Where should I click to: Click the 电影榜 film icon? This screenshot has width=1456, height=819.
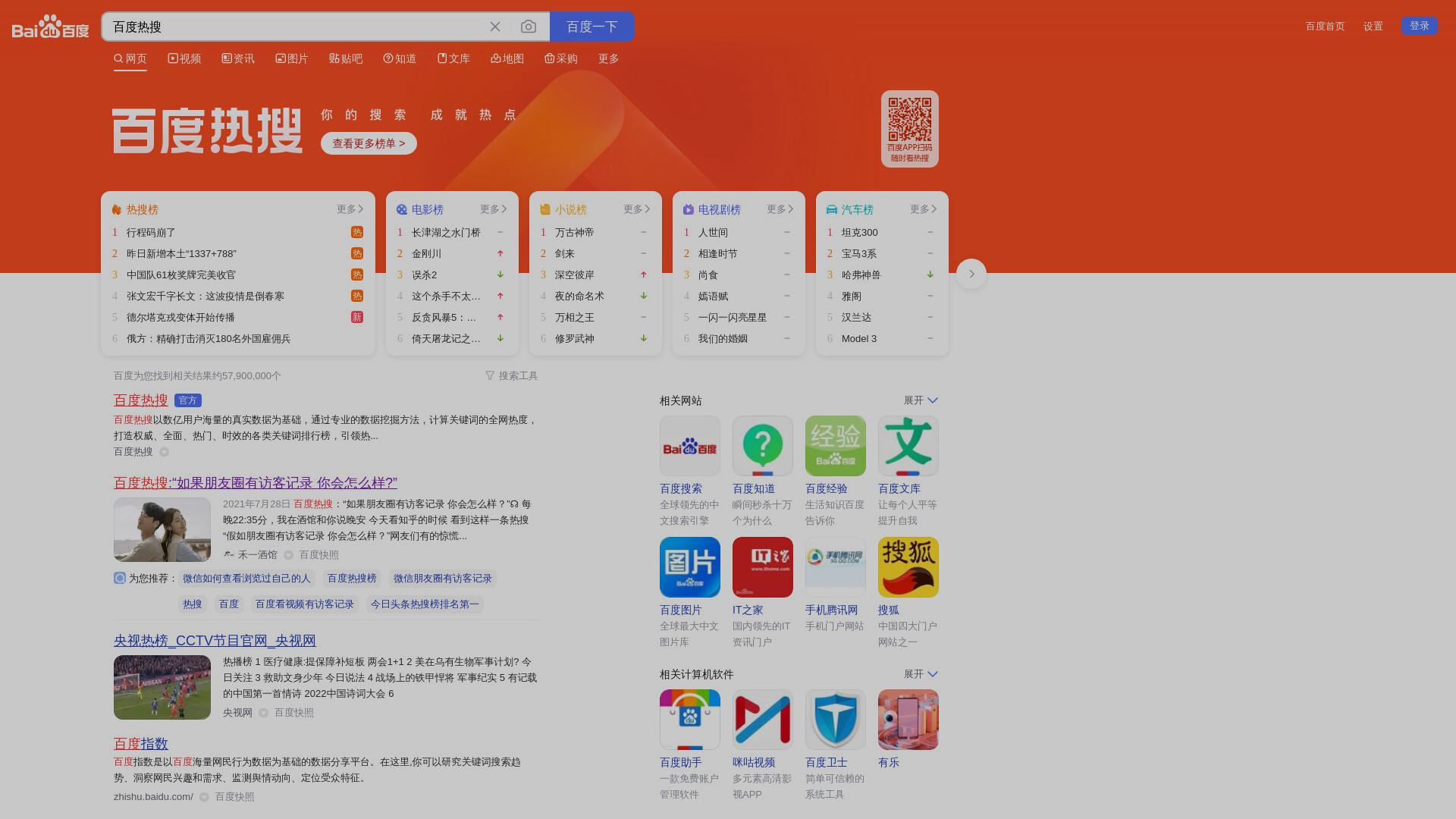402,209
